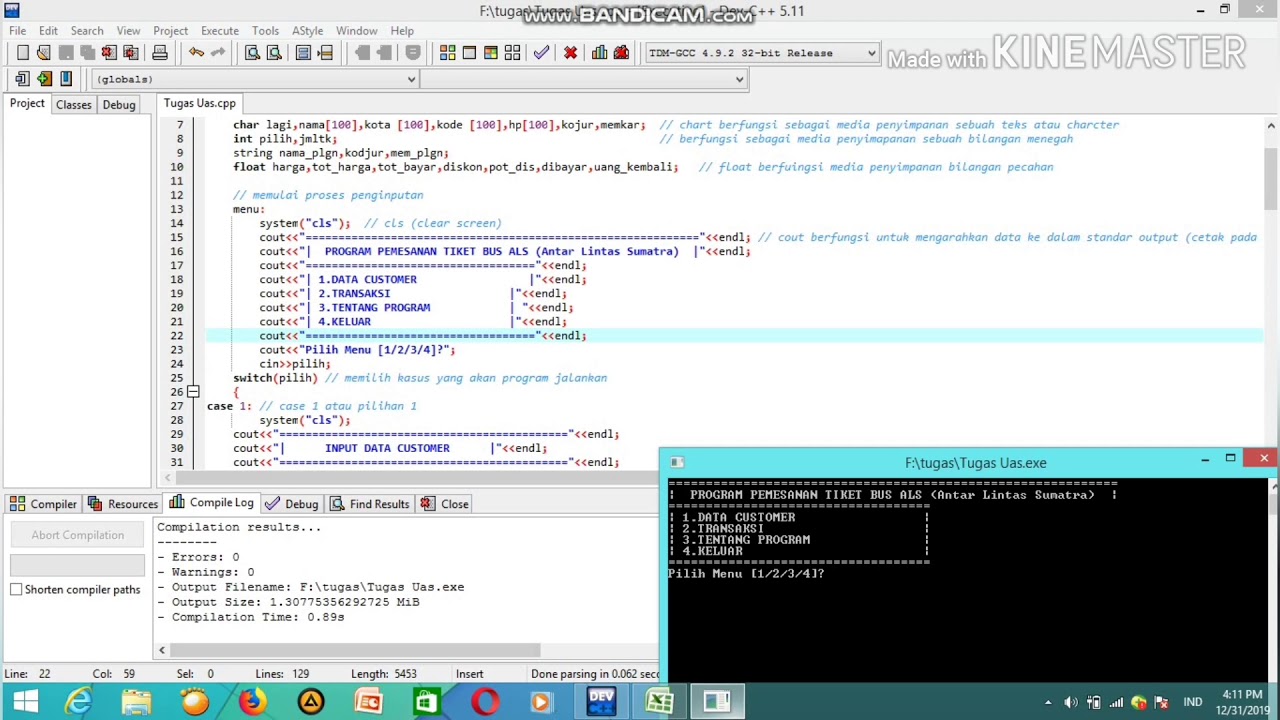Viewport: 1280px width, 720px height.
Task: Click the taskbar volume speaker icon
Action: click(1070, 702)
